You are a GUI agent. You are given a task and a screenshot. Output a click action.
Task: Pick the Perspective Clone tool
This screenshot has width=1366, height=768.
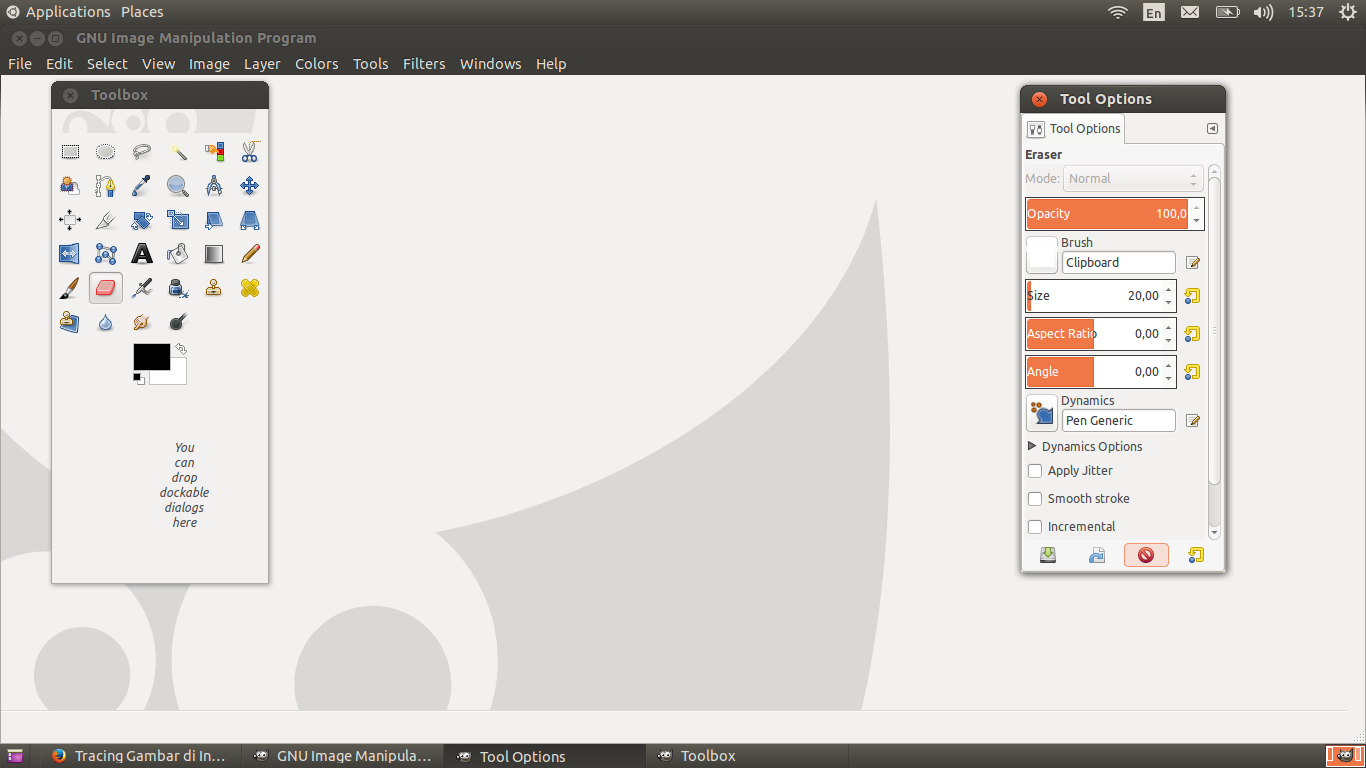70,322
